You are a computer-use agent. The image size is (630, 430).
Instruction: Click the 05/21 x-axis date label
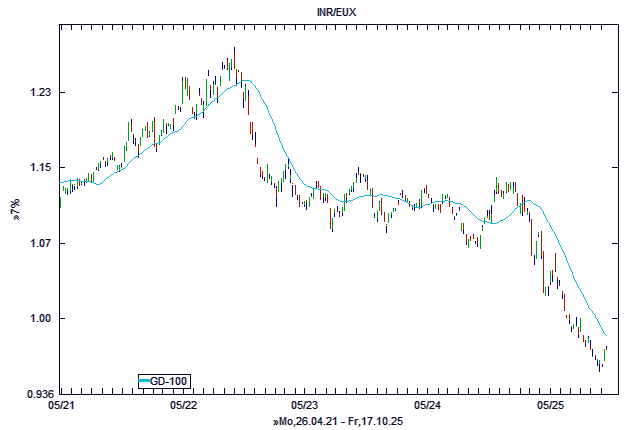click(x=60, y=406)
